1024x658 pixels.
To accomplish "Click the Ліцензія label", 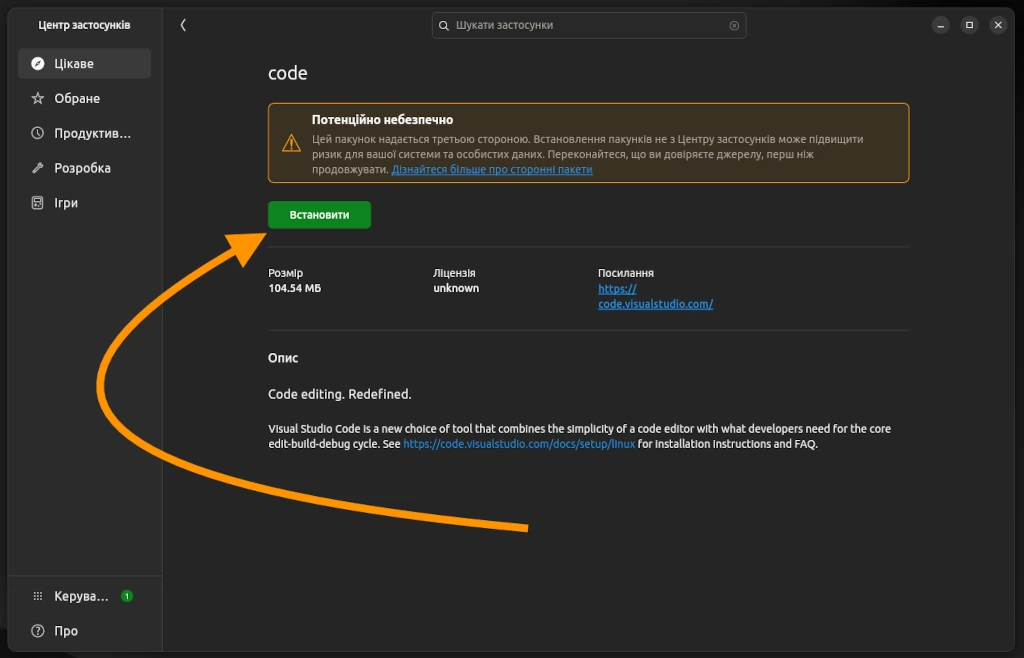I will [x=454, y=273].
